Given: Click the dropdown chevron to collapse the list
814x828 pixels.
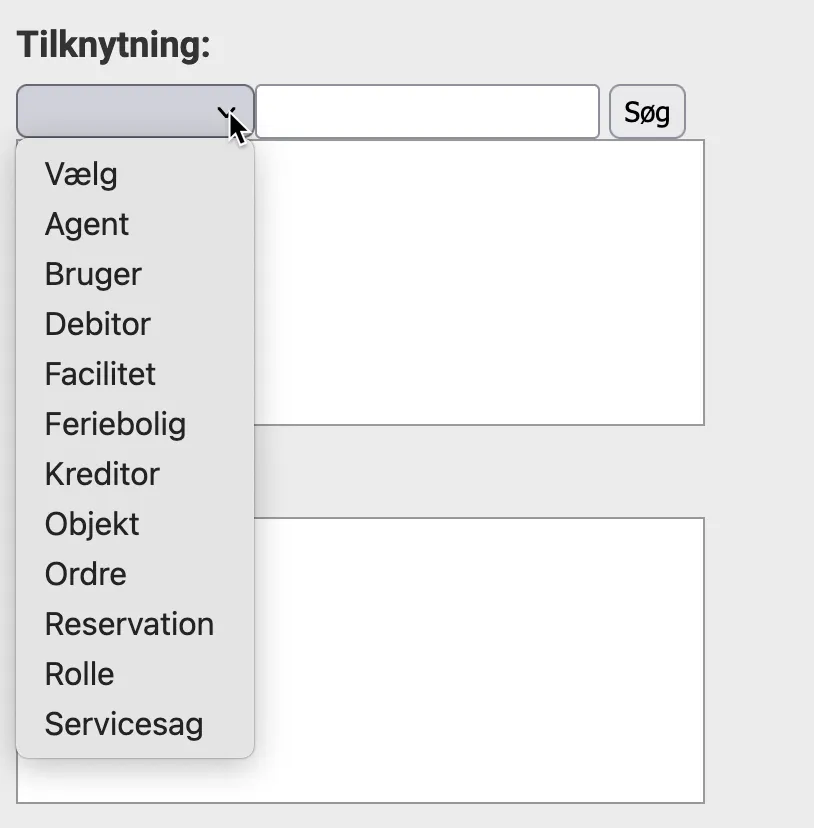Looking at the screenshot, I should pos(228,112).
